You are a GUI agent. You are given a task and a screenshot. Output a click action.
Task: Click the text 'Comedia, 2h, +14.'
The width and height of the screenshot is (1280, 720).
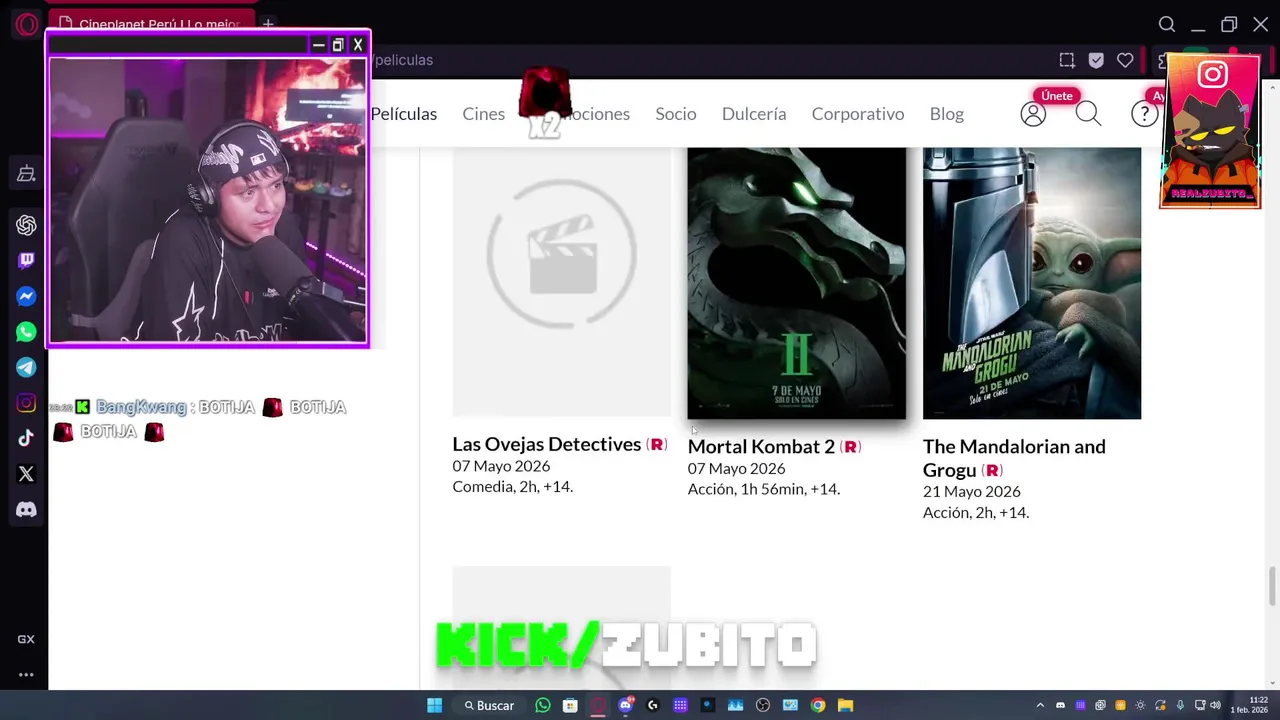(x=513, y=487)
